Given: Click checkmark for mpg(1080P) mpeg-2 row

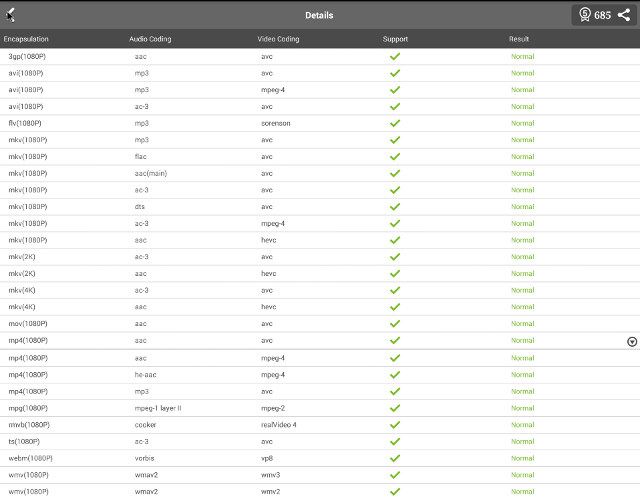Looking at the screenshot, I should tap(395, 408).
